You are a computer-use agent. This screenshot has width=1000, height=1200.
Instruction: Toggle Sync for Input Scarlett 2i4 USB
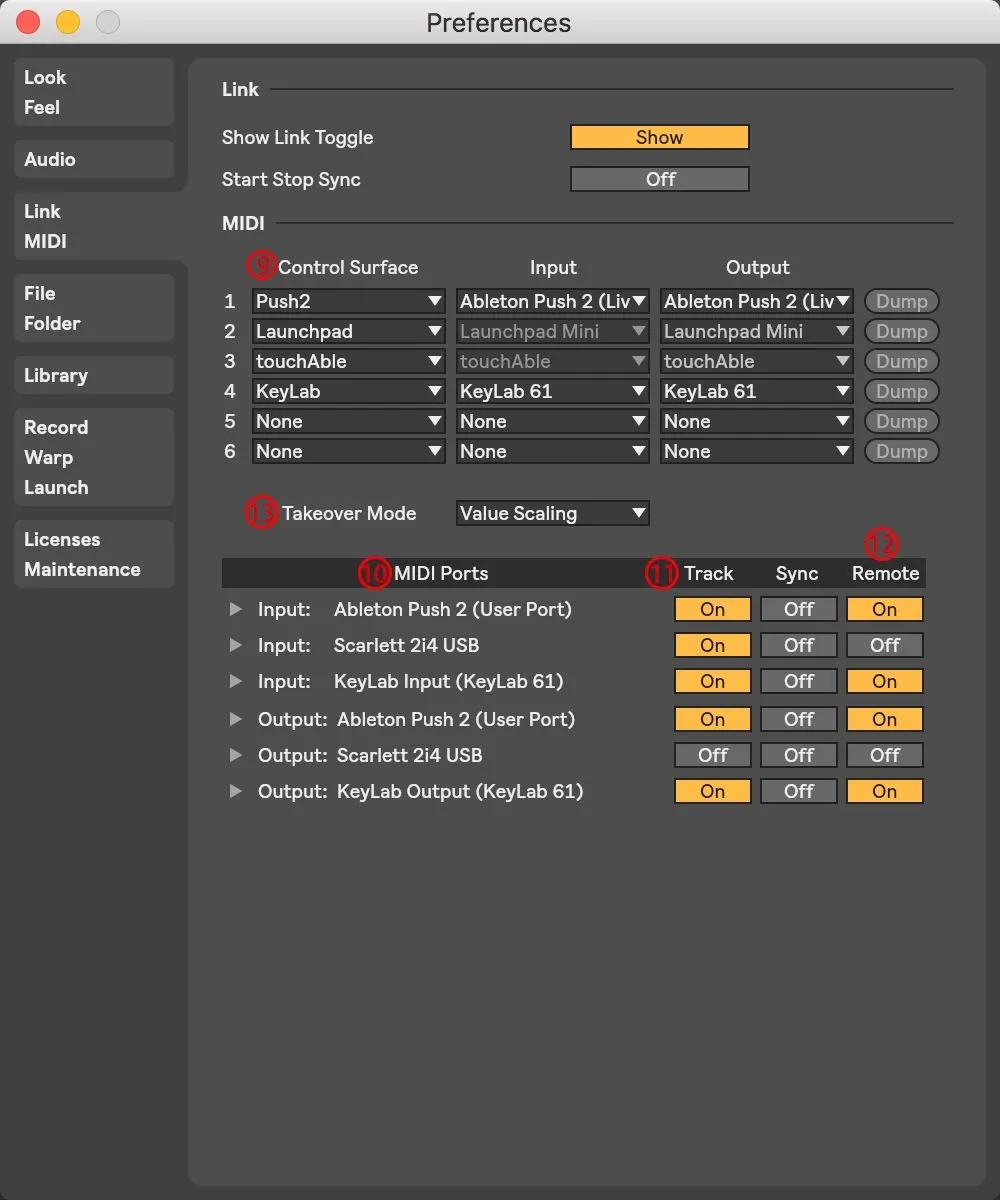[799, 645]
